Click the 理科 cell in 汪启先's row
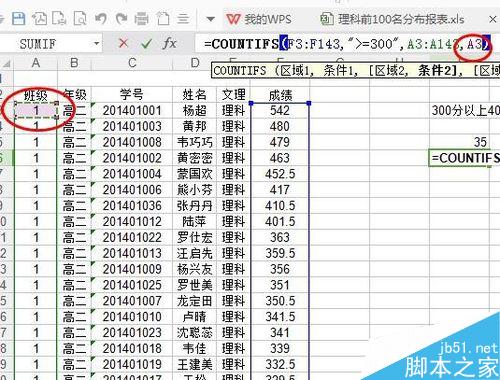Image resolution: width=500 pixels, height=380 pixels. click(x=233, y=253)
